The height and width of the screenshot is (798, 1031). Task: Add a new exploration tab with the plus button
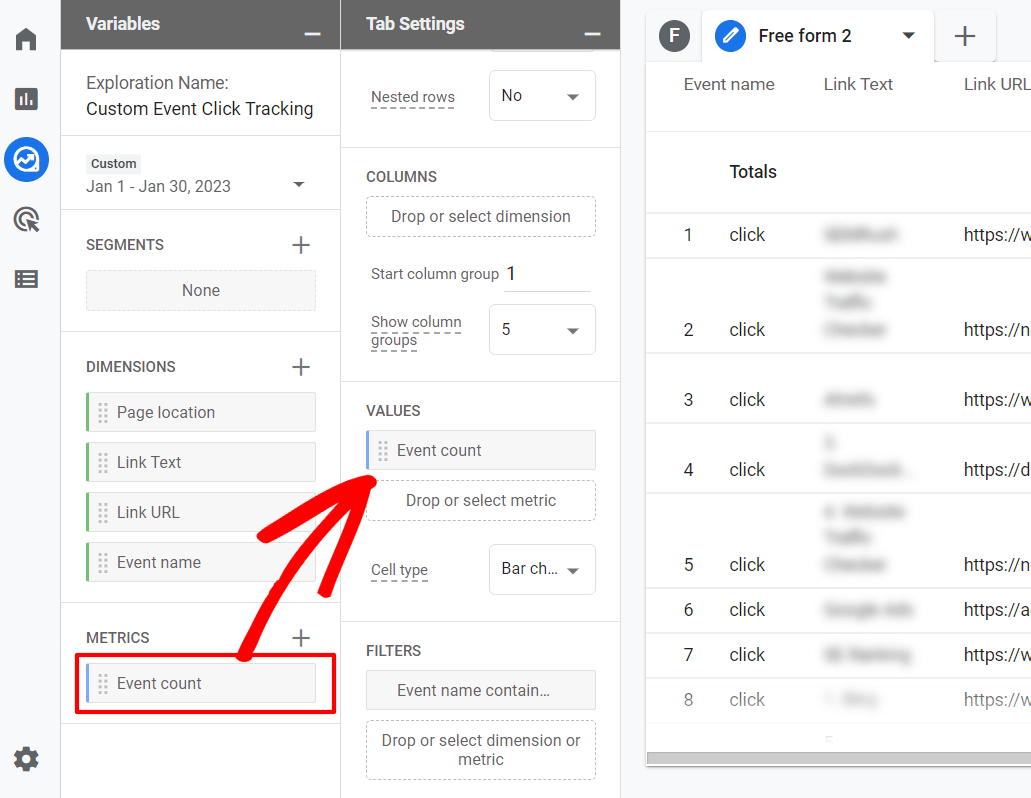point(964,36)
